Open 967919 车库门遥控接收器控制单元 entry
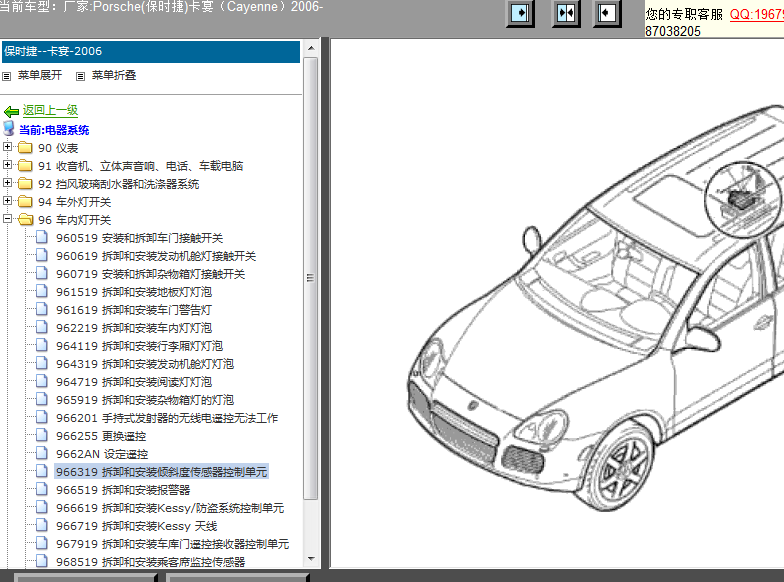The width and height of the screenshot is (784, 582). tap(172, 544)
